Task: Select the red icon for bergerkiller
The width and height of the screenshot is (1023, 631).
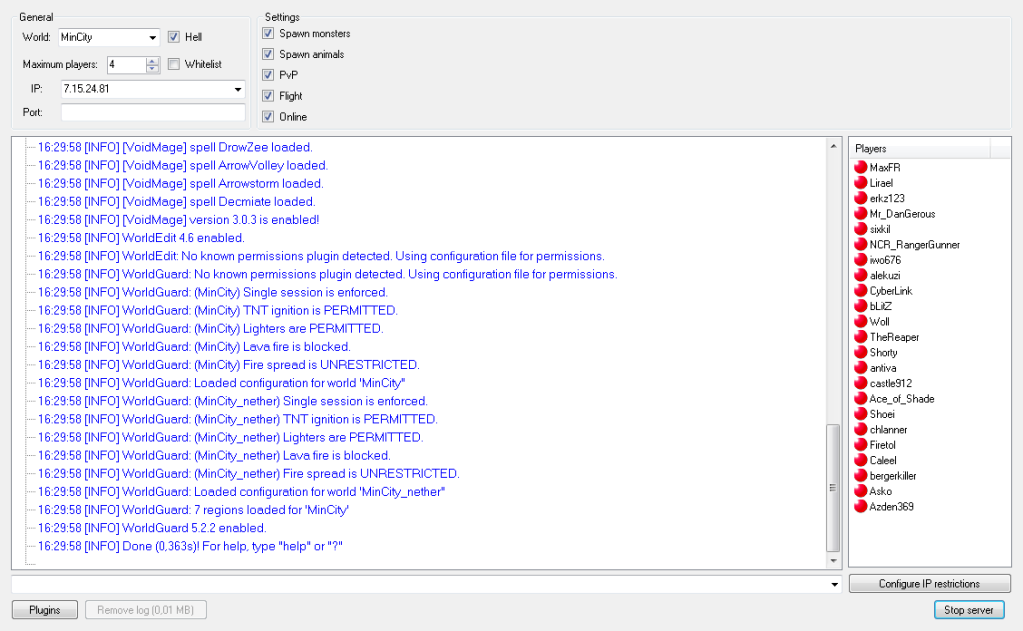Action: (861, 476)
